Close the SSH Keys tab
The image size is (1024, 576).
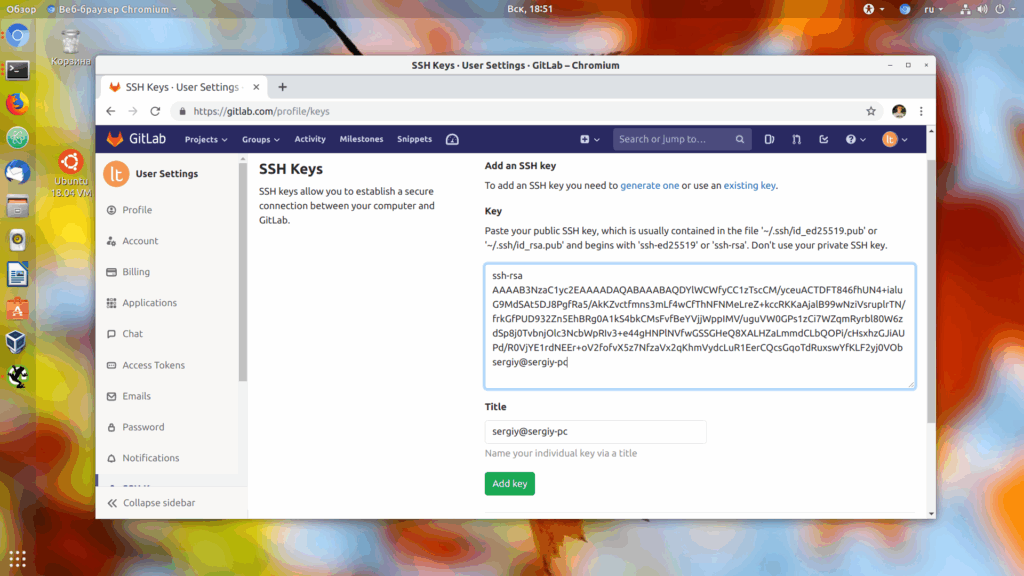coord(256,87)
